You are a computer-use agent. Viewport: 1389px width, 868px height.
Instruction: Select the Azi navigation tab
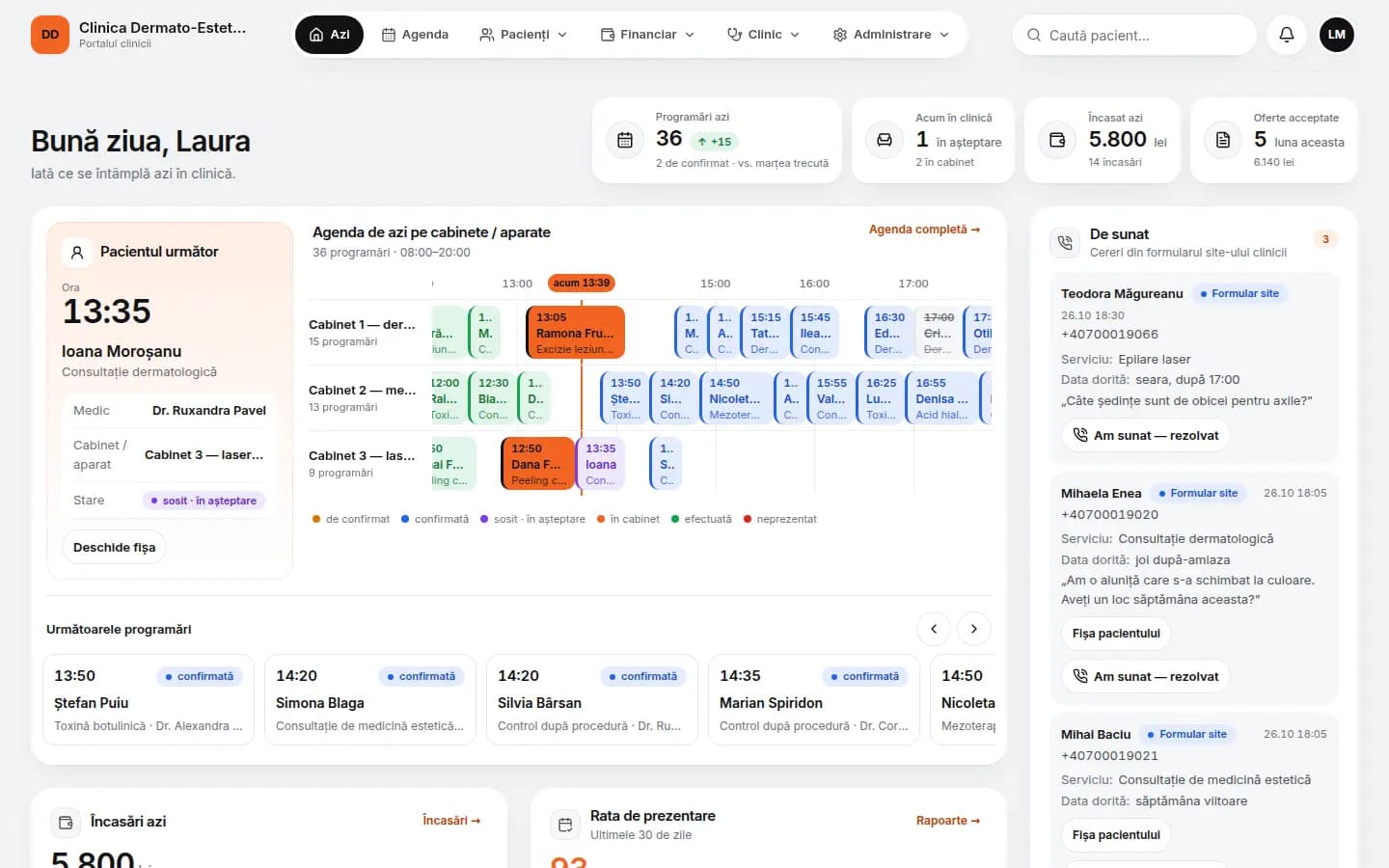(x=330, y=35)
